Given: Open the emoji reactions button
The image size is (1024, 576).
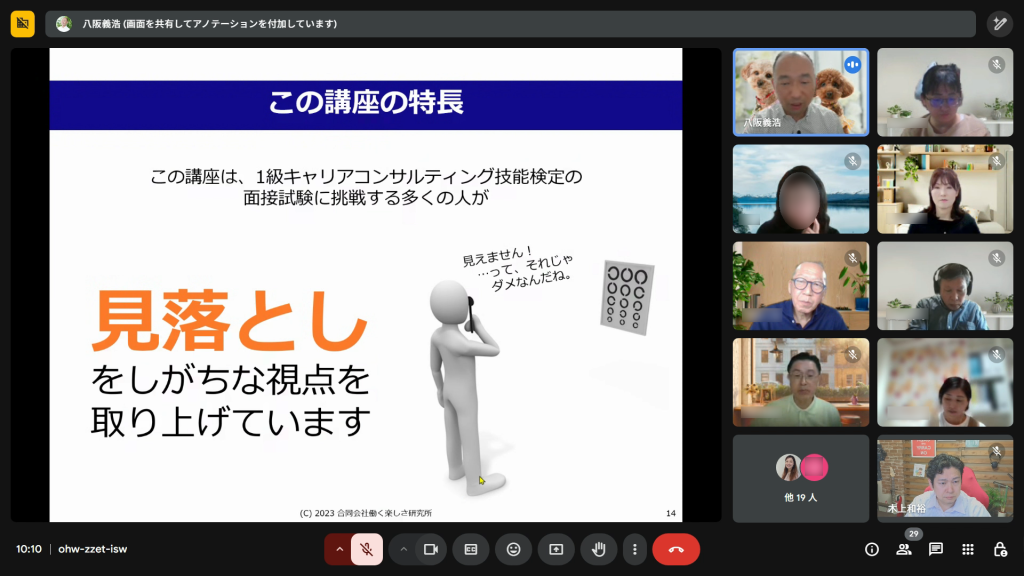Looking at the screenshot, I should click(513, 549).
